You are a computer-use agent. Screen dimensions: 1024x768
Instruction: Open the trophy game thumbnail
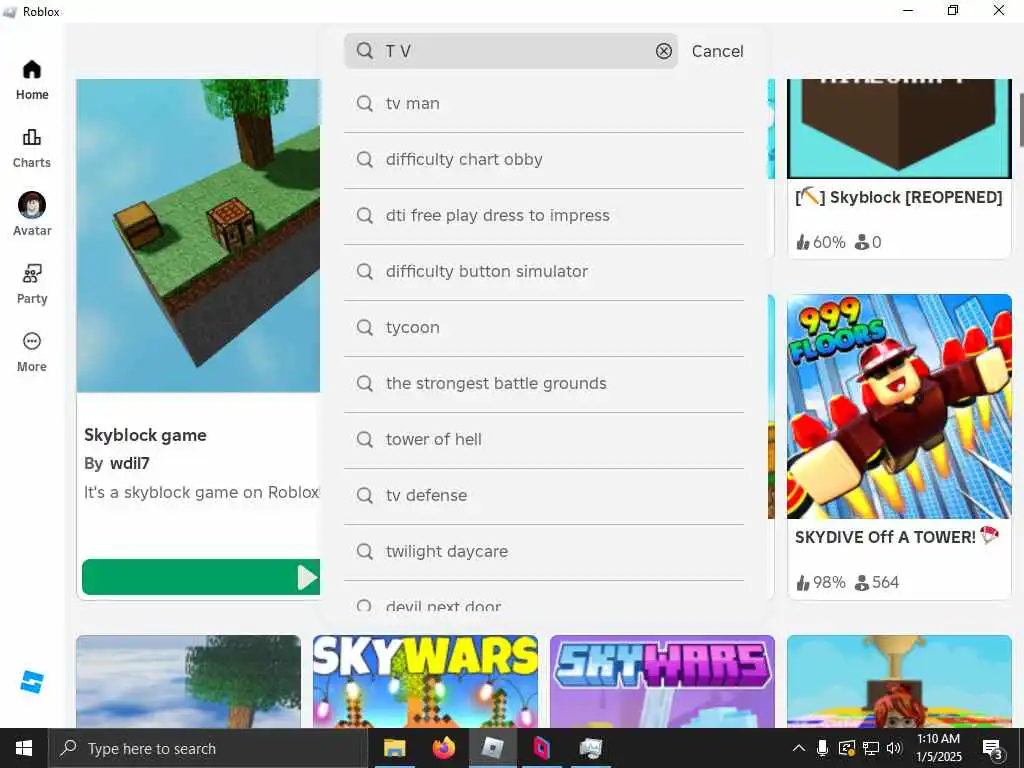pyautogui.click(x=899, y=681)
